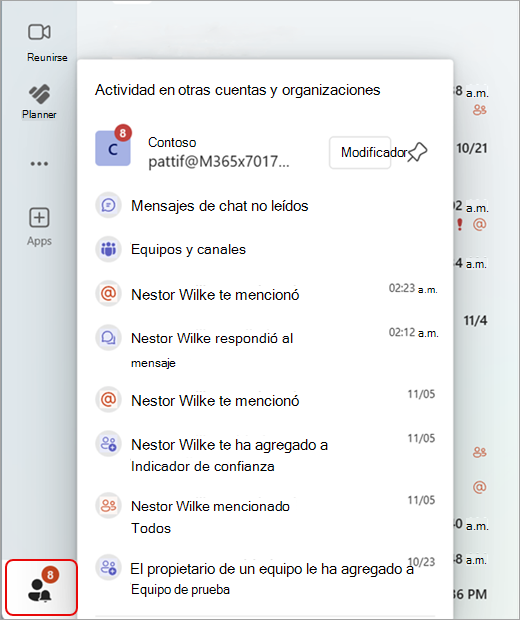
Task: Pin the Contoso account with pin icon
Action: 418,152
